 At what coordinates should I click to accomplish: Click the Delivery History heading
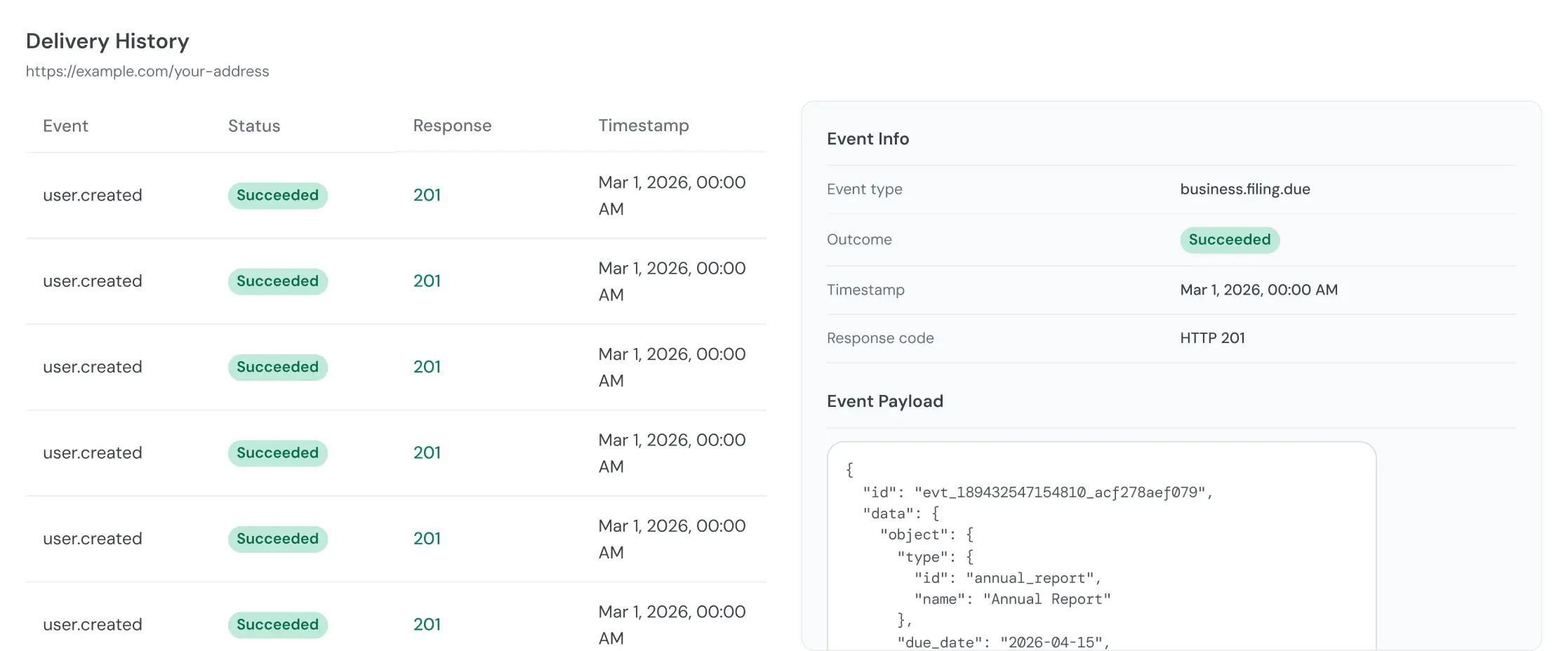click(107, 41)
